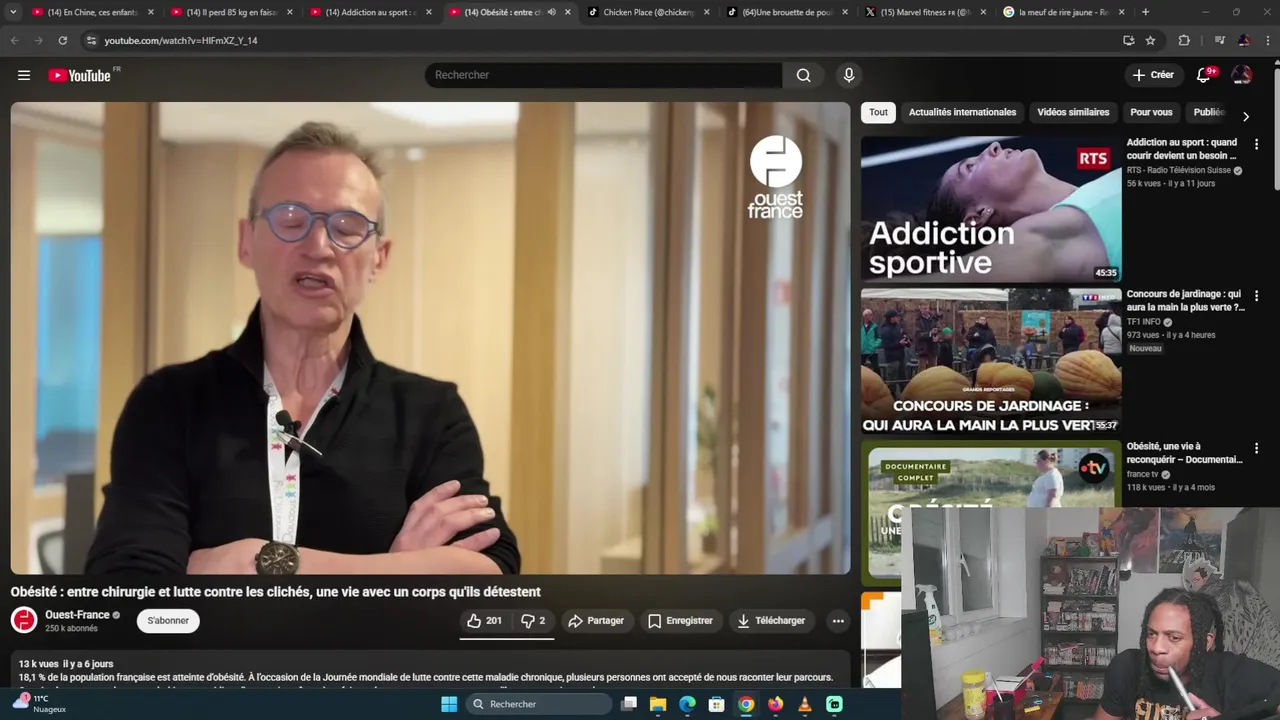Click the Chrome address bar URL
Viewport: 1280px width, 720px height.
[181, 41]
